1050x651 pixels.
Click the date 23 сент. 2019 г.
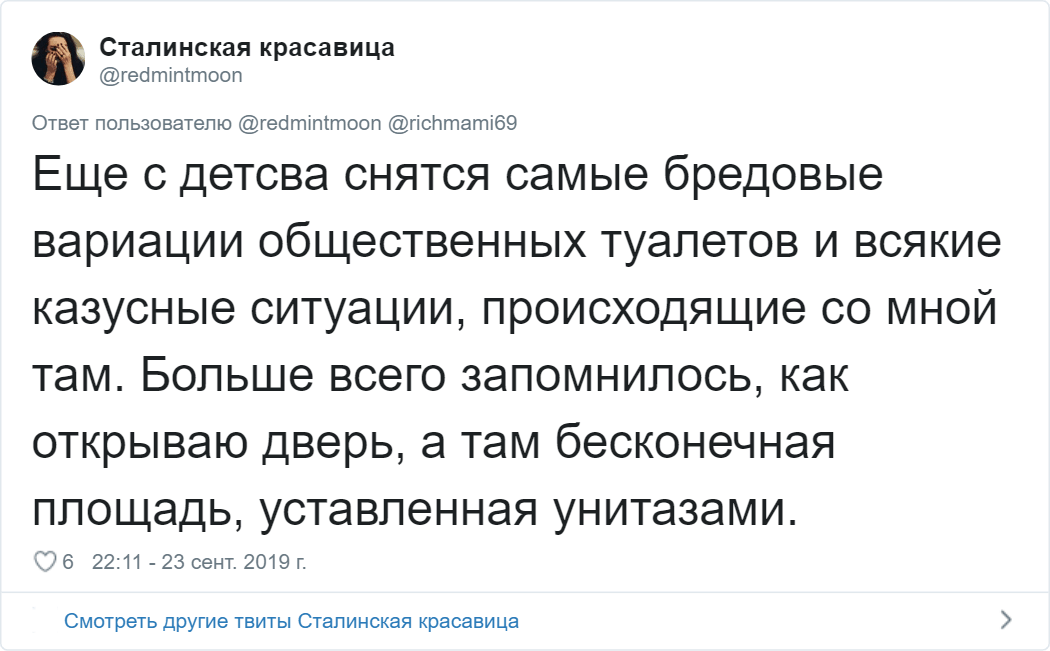pyautogui.click(x=234, y=561)
